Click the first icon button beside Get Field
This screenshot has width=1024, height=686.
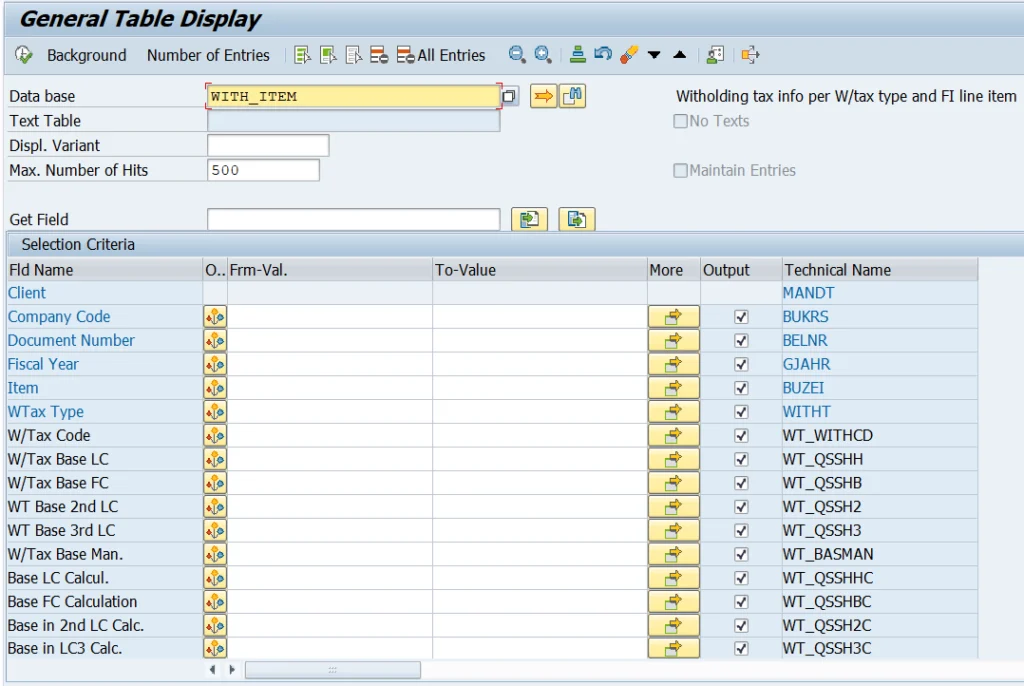pos(529,220)
